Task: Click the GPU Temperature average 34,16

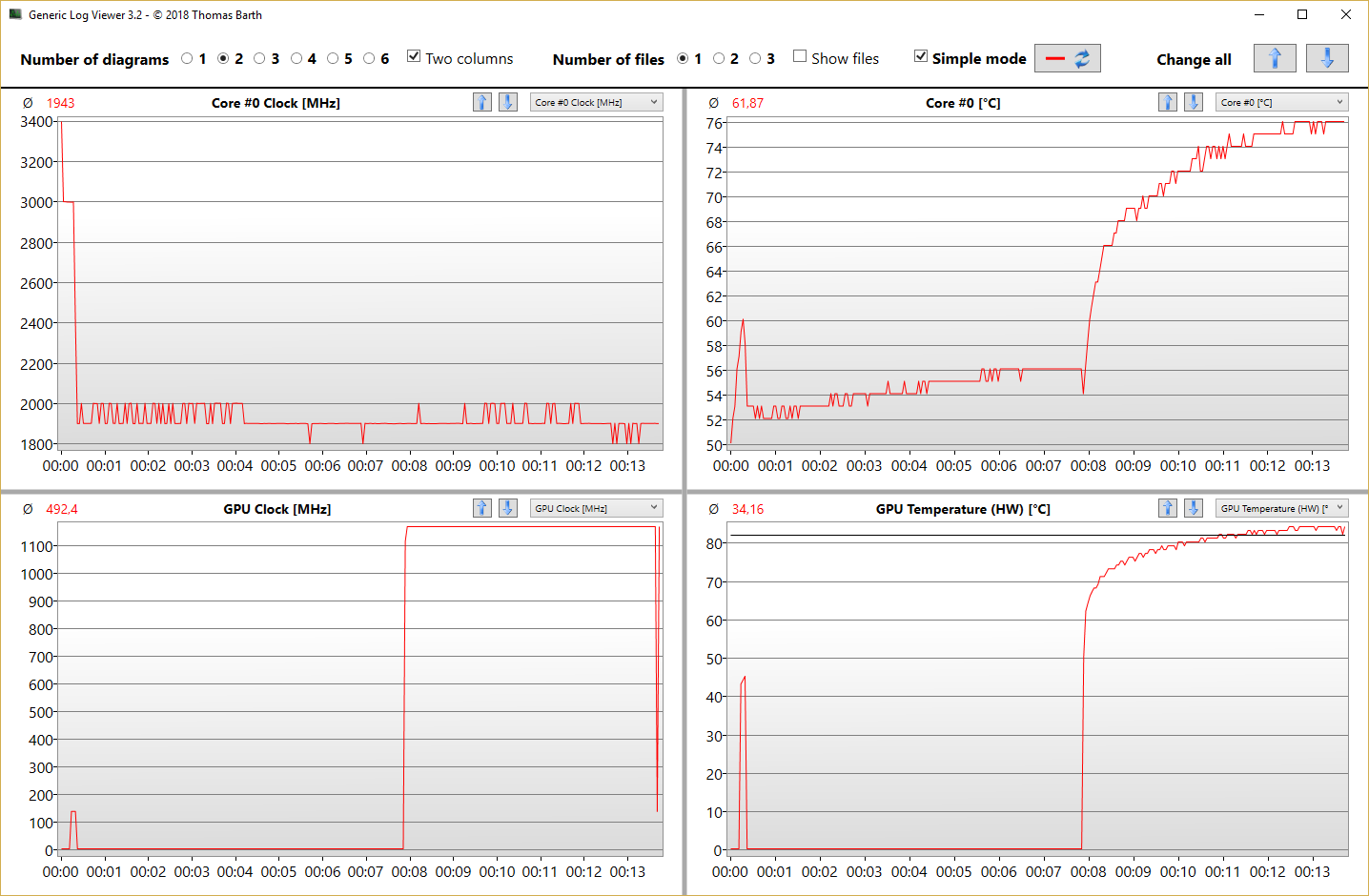Action: coord(747,509)
